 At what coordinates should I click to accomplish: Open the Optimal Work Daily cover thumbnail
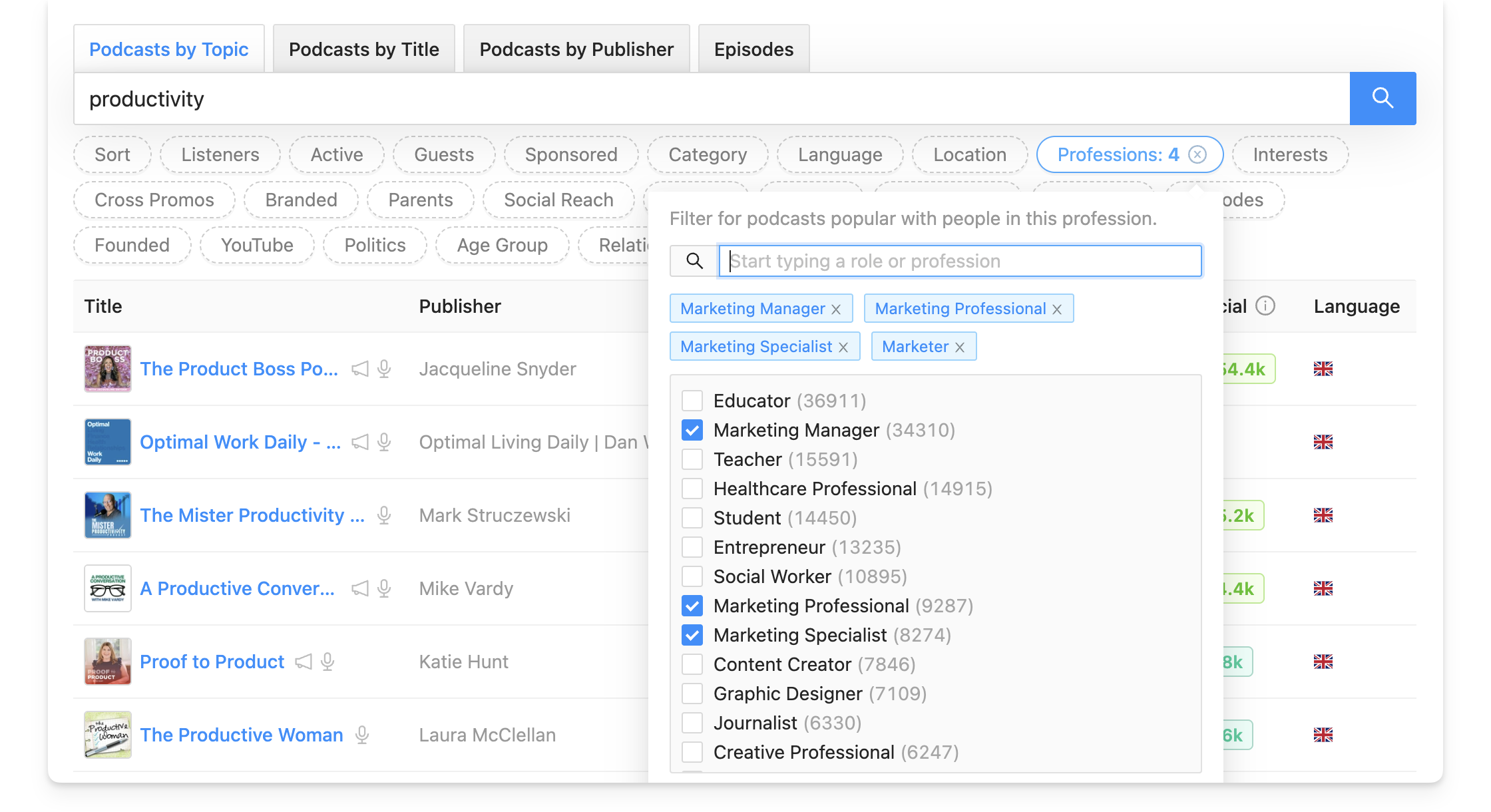coord(108,442)
